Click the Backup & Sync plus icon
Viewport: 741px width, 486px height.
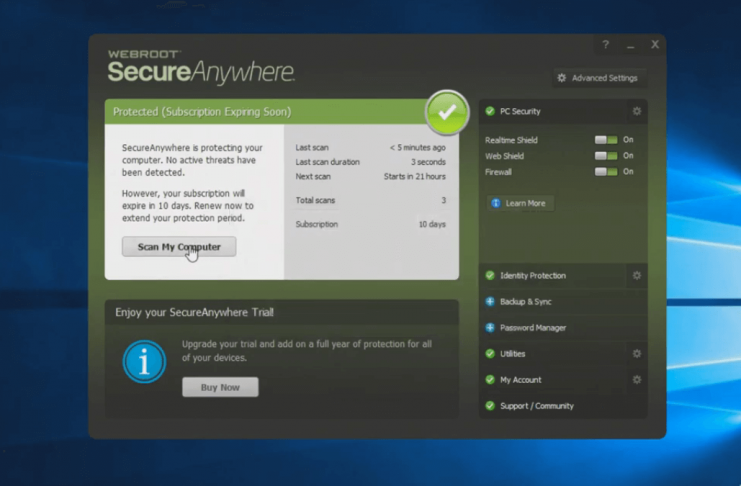click(490, 302)
